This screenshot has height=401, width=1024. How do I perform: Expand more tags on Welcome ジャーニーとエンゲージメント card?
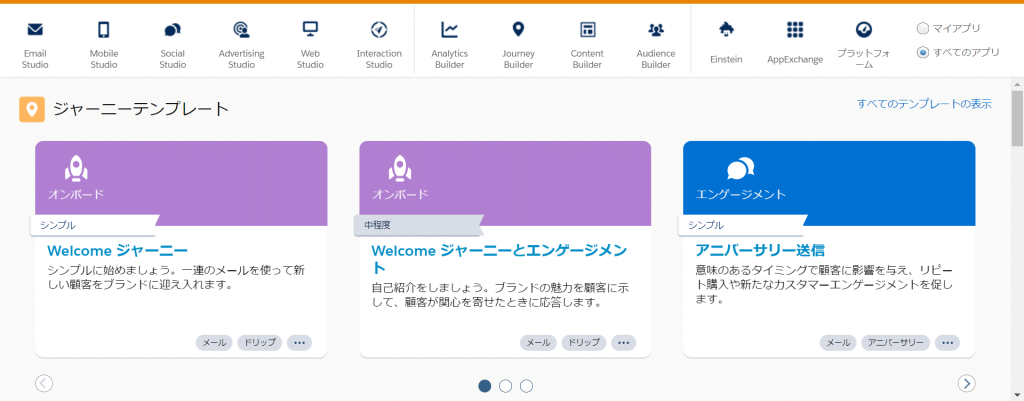coord(623,343)
